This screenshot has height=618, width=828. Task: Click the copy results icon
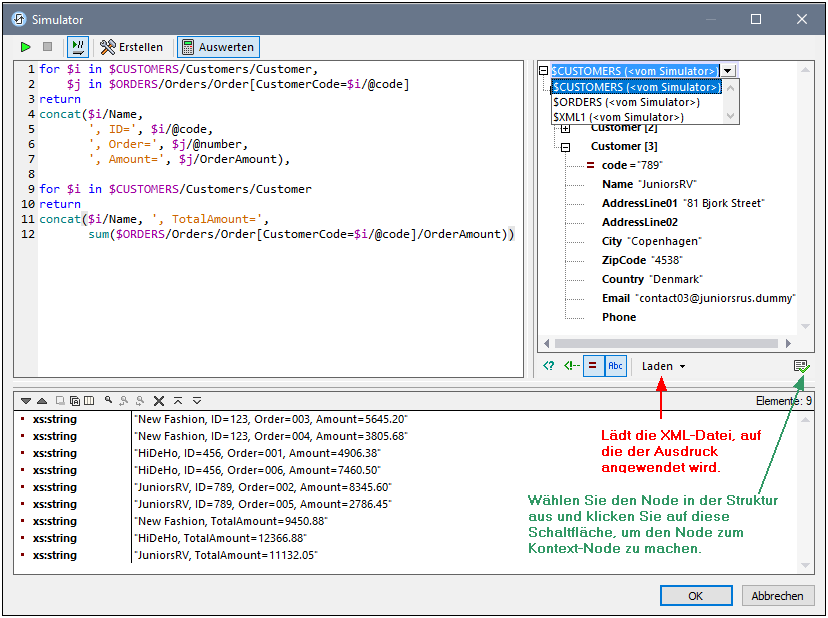click(x=74, y=400)
